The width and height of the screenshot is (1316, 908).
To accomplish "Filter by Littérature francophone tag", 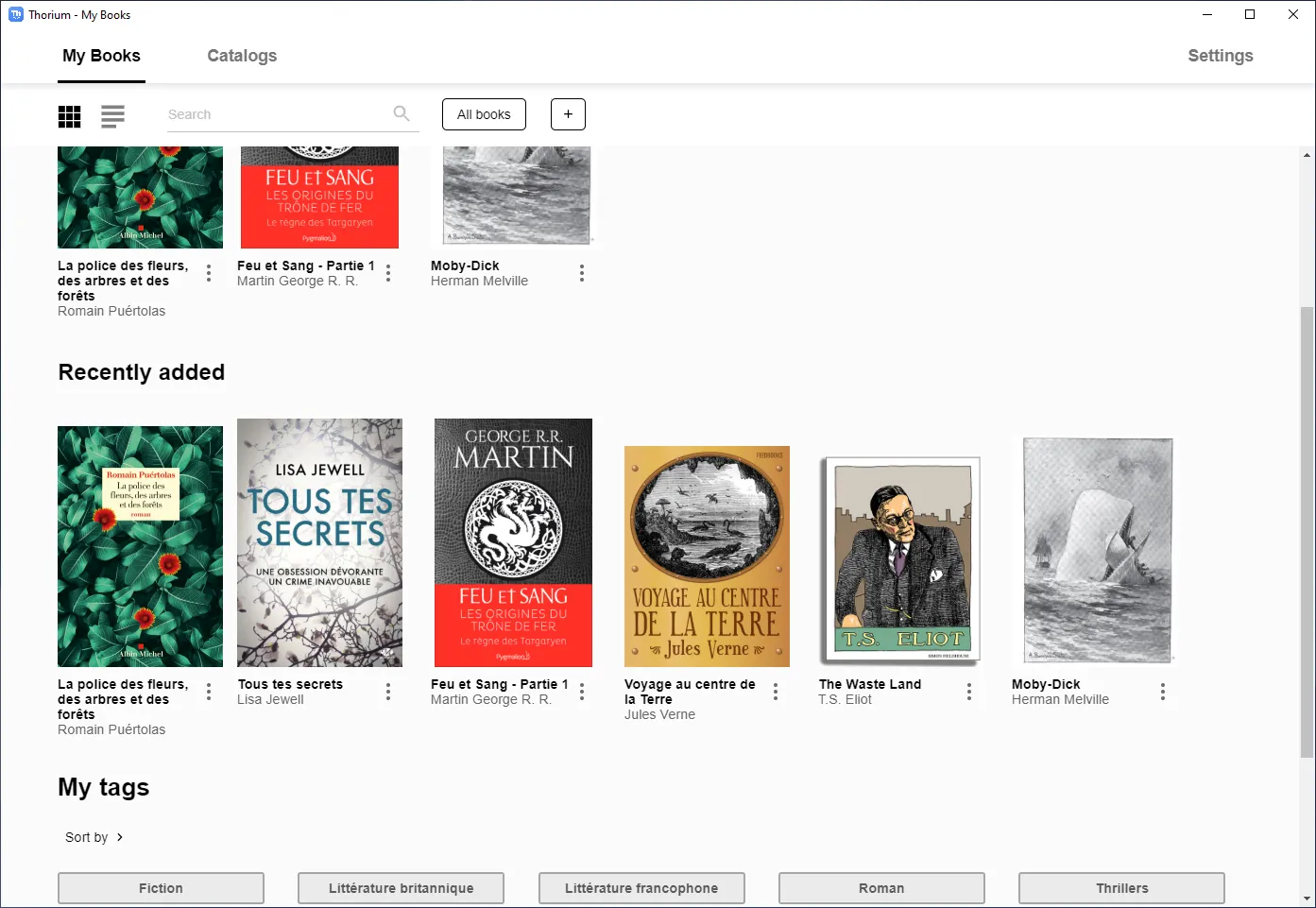I will pos(641,888).
